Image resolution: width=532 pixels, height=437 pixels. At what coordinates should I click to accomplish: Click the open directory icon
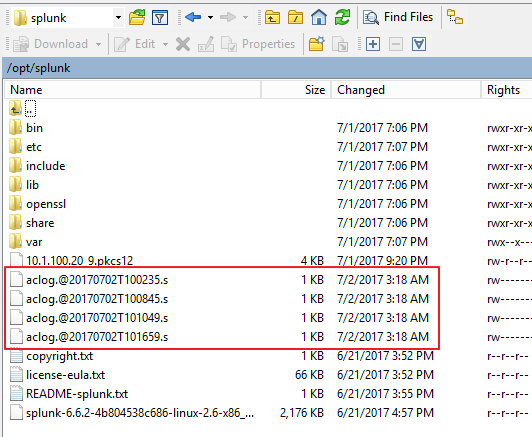137,17
